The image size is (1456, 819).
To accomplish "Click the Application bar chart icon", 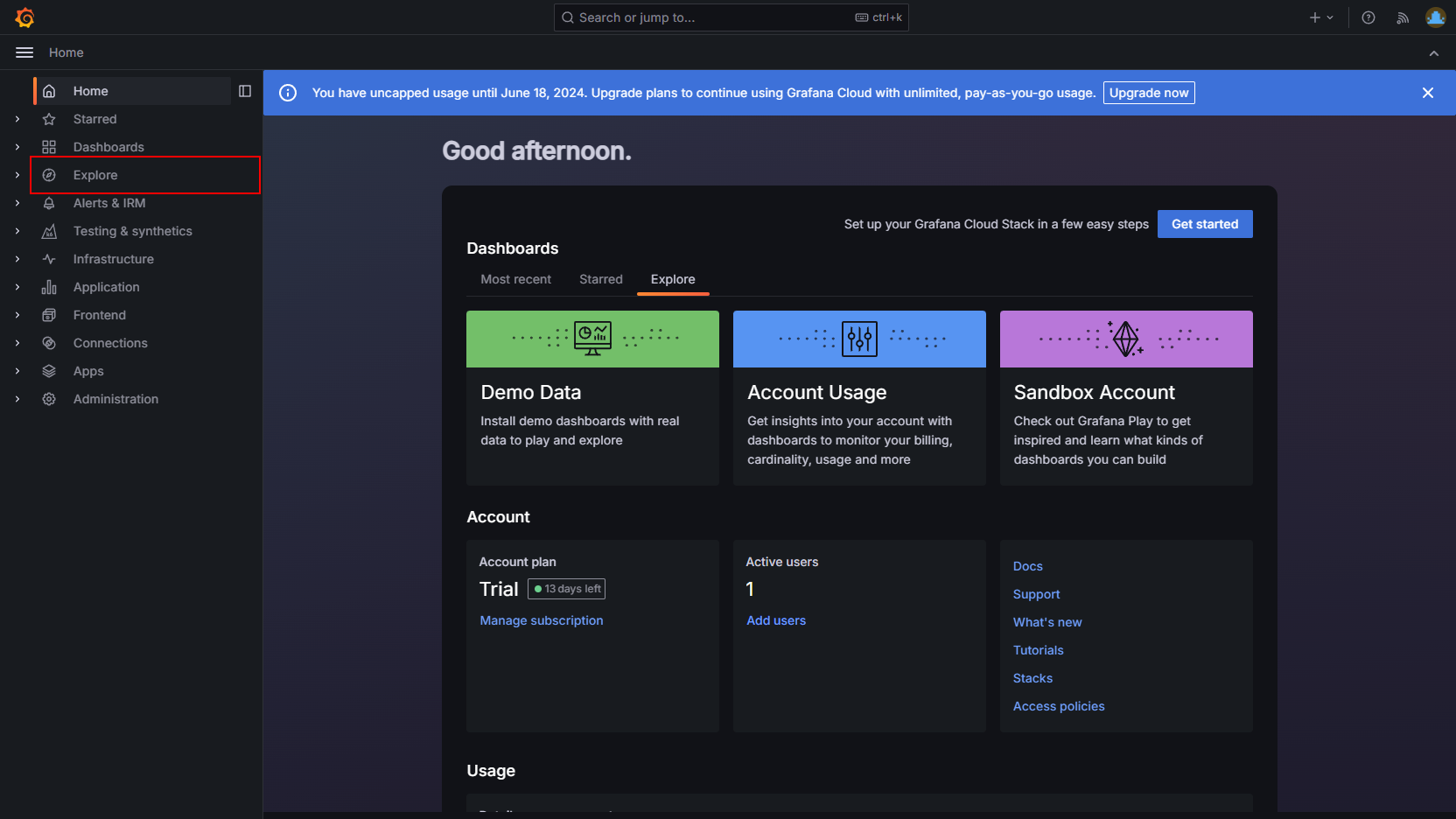I will point(49,287).
